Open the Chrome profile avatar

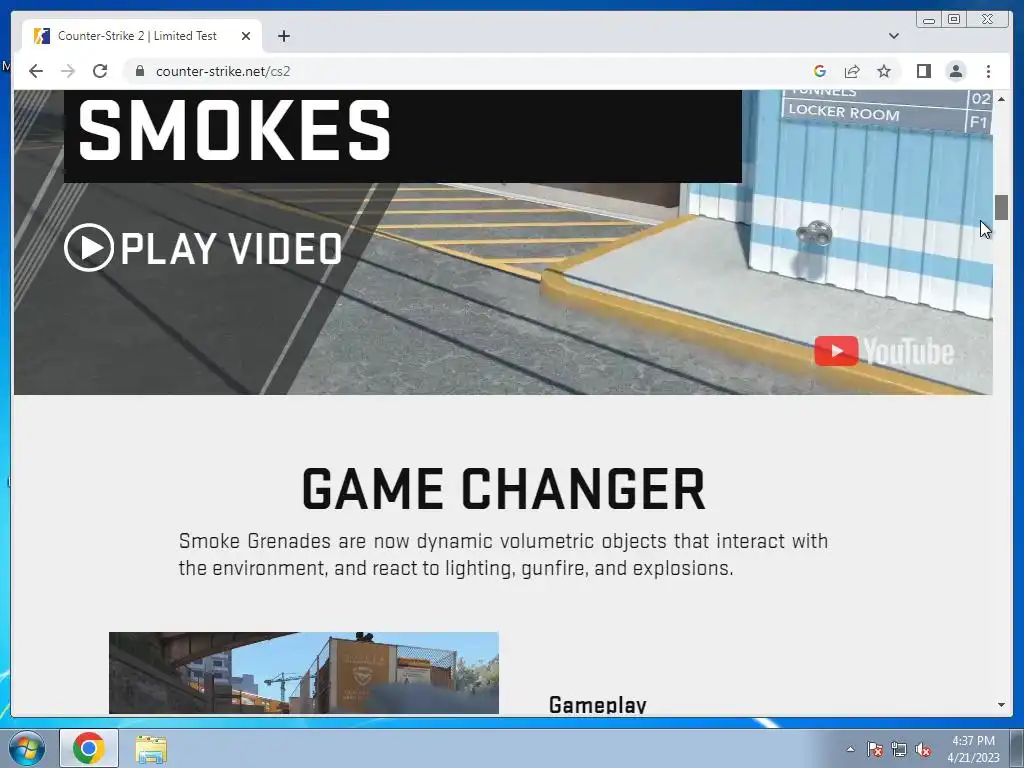click(x=955, y=71)
